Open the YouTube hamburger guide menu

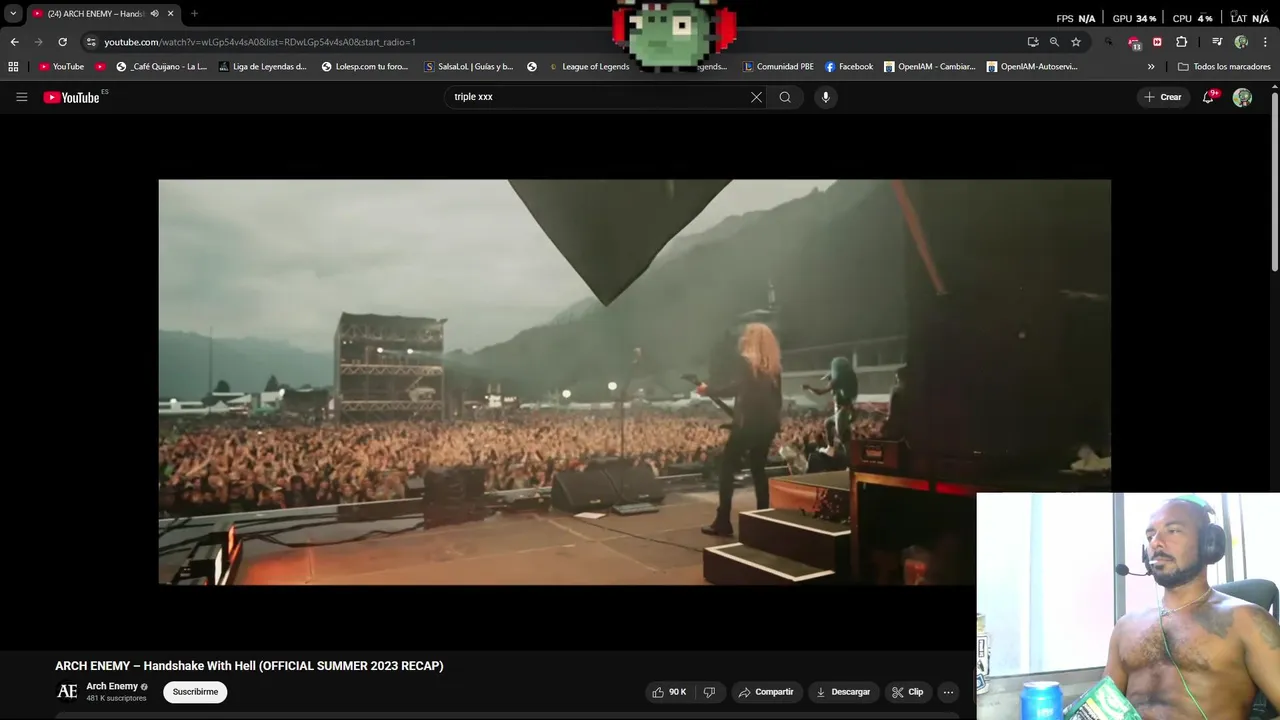coord(21,97)
